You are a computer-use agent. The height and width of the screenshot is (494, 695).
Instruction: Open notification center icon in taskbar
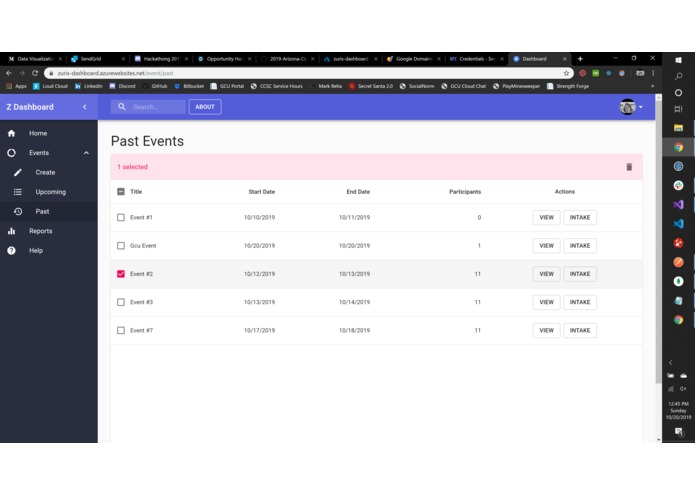[678, 432]
